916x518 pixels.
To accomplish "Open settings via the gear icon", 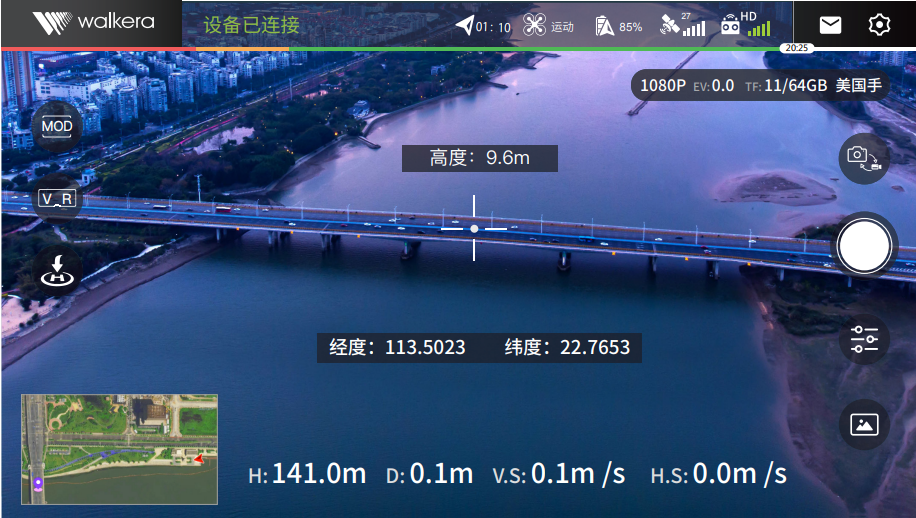I will 879,25.
